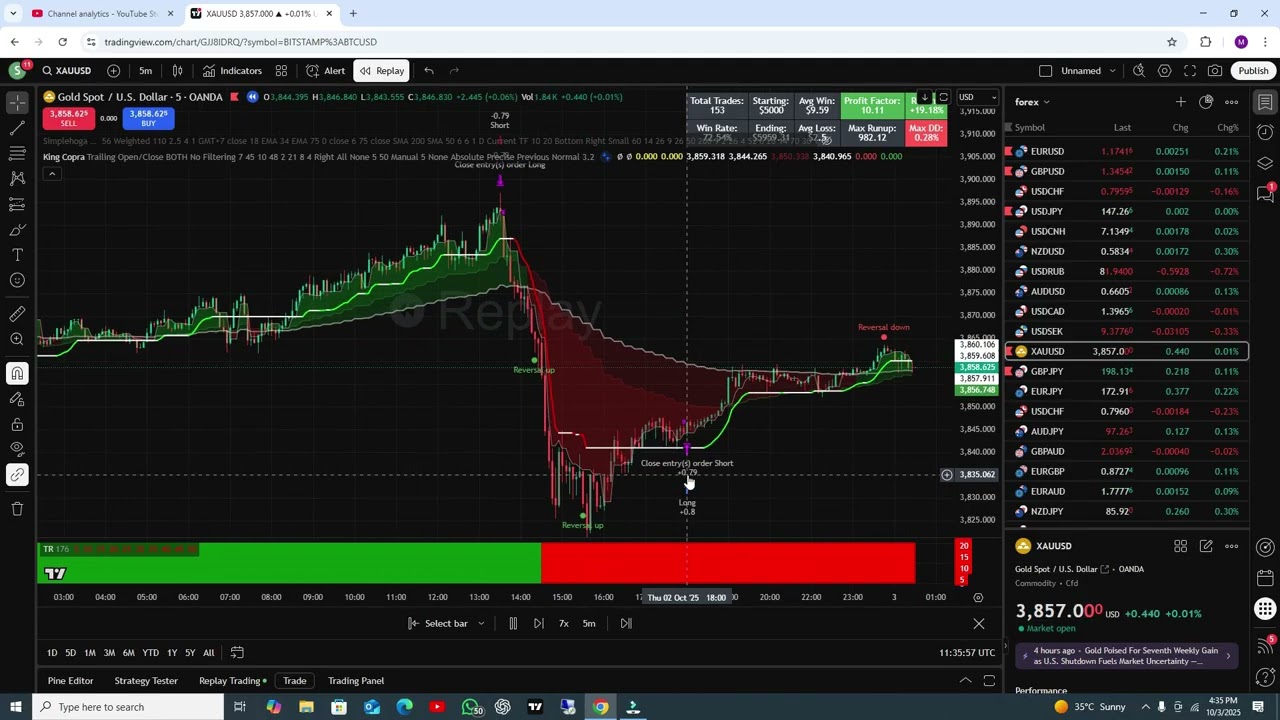Open the candlestick chart type menu
Image resolution: width=1280 pixels, height=720 pixels.
177,71
